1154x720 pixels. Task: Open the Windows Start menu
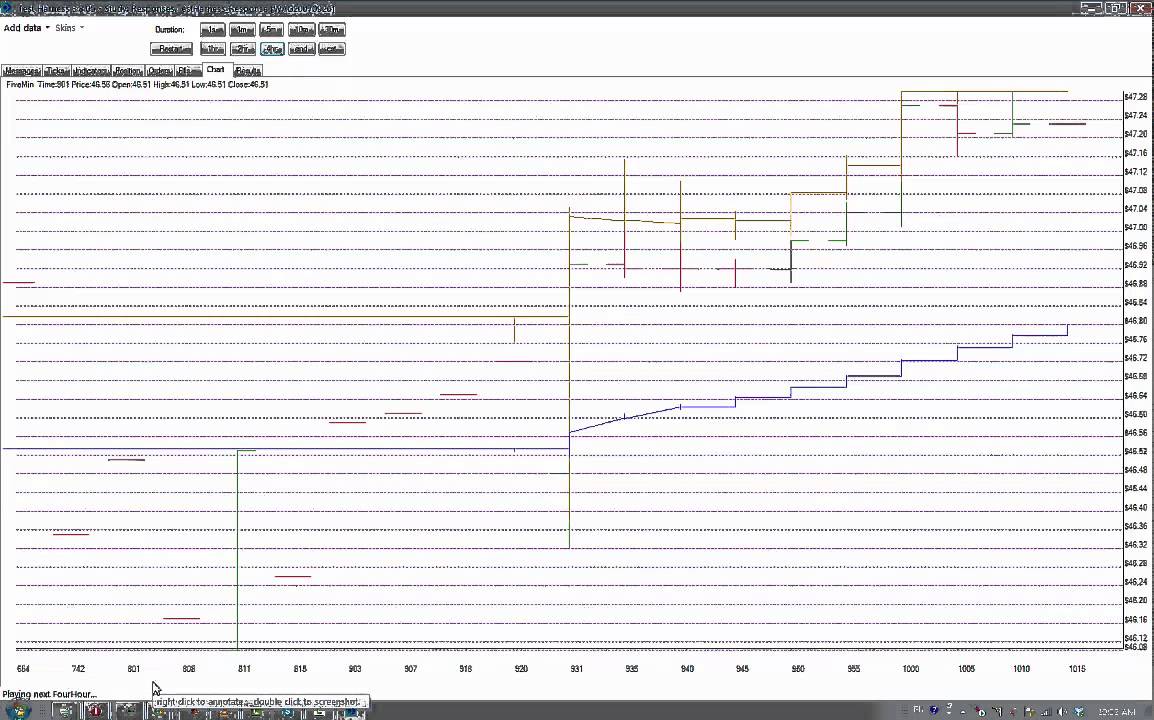point(16,711)
